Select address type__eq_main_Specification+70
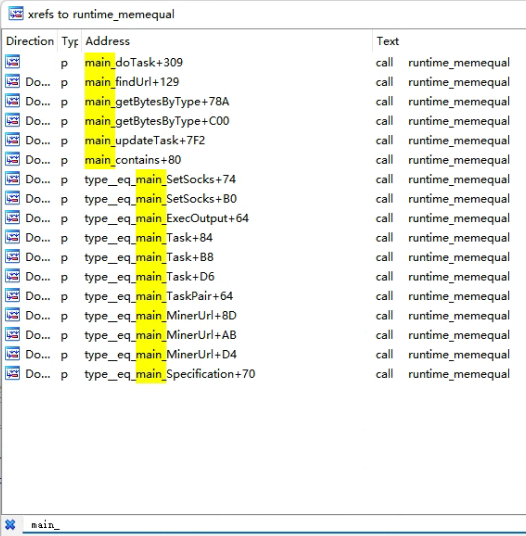Viewport: 526px width, 536px height. pos(170,374)
